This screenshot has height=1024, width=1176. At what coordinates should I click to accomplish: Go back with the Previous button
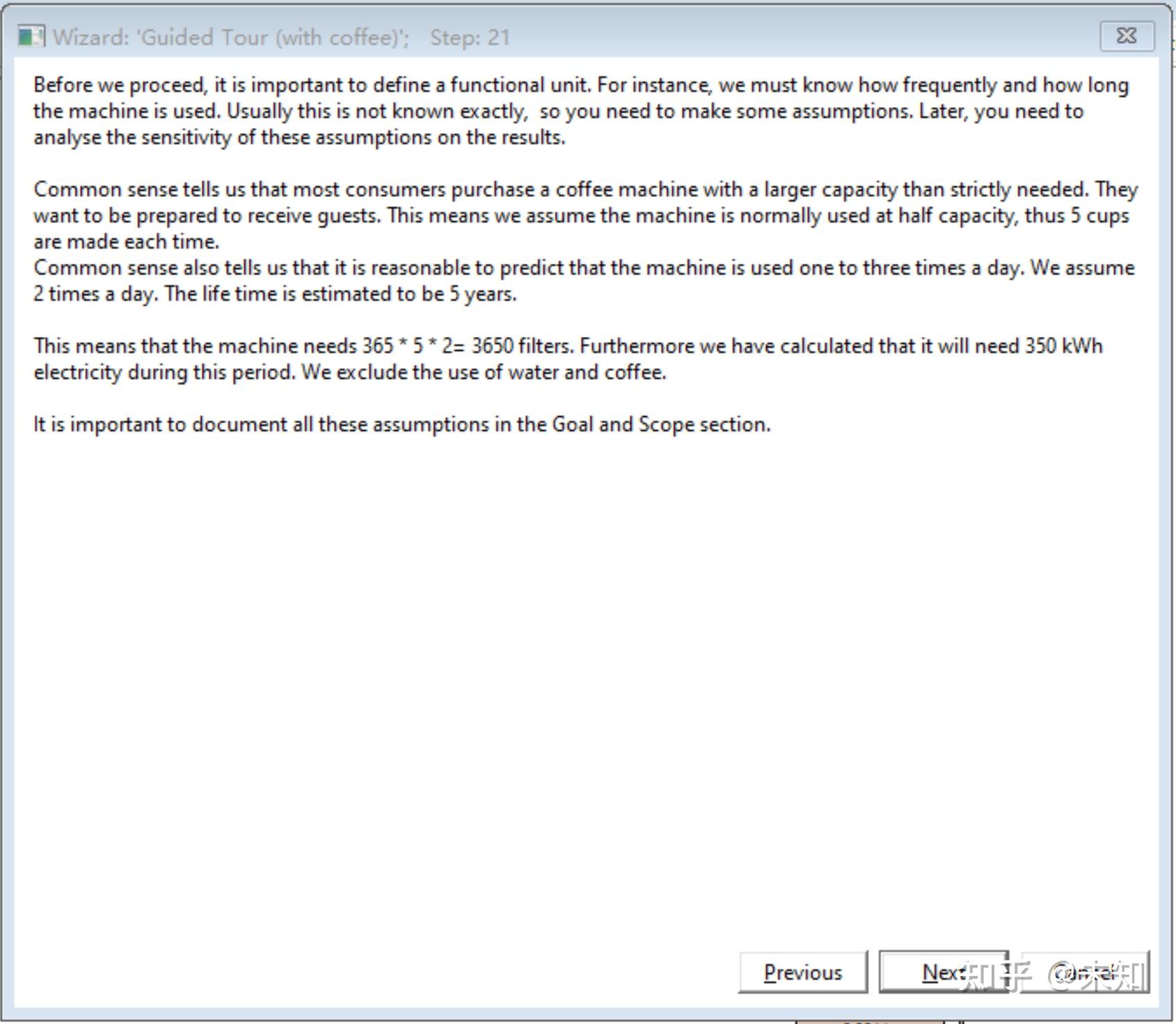803,972
